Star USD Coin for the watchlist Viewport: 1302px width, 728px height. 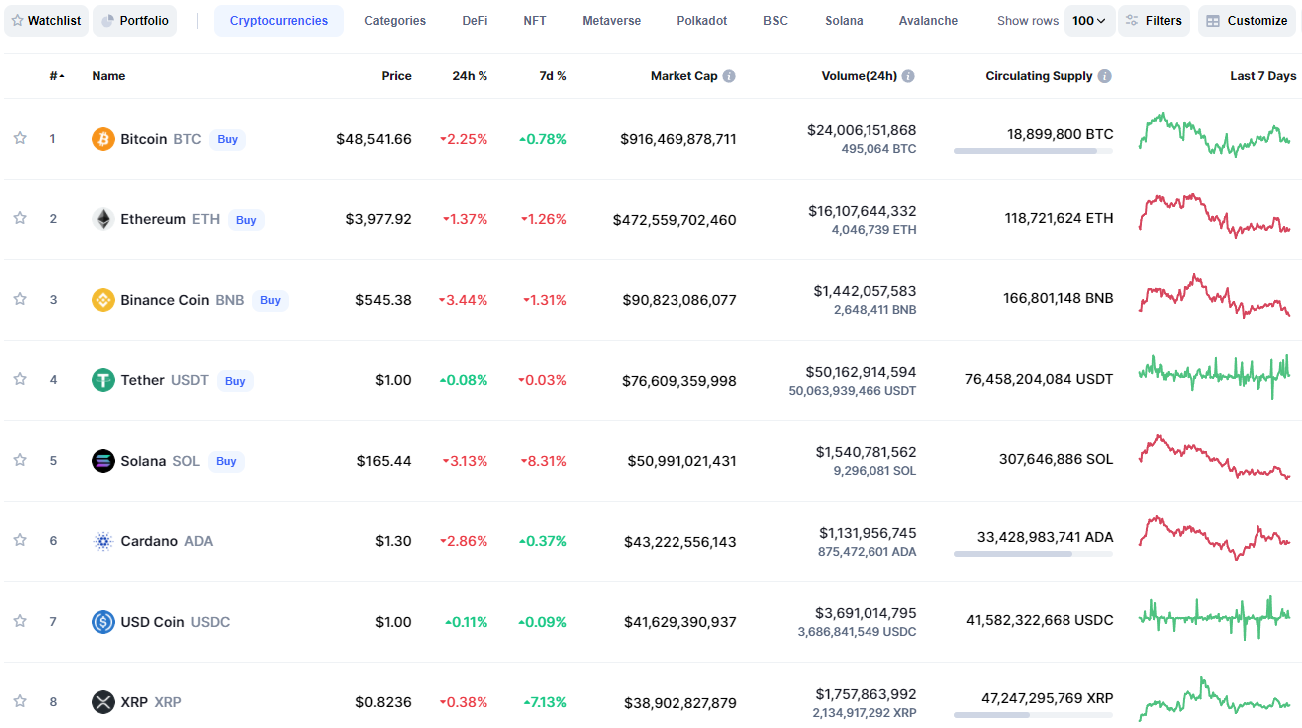click(x=19, y=621)
